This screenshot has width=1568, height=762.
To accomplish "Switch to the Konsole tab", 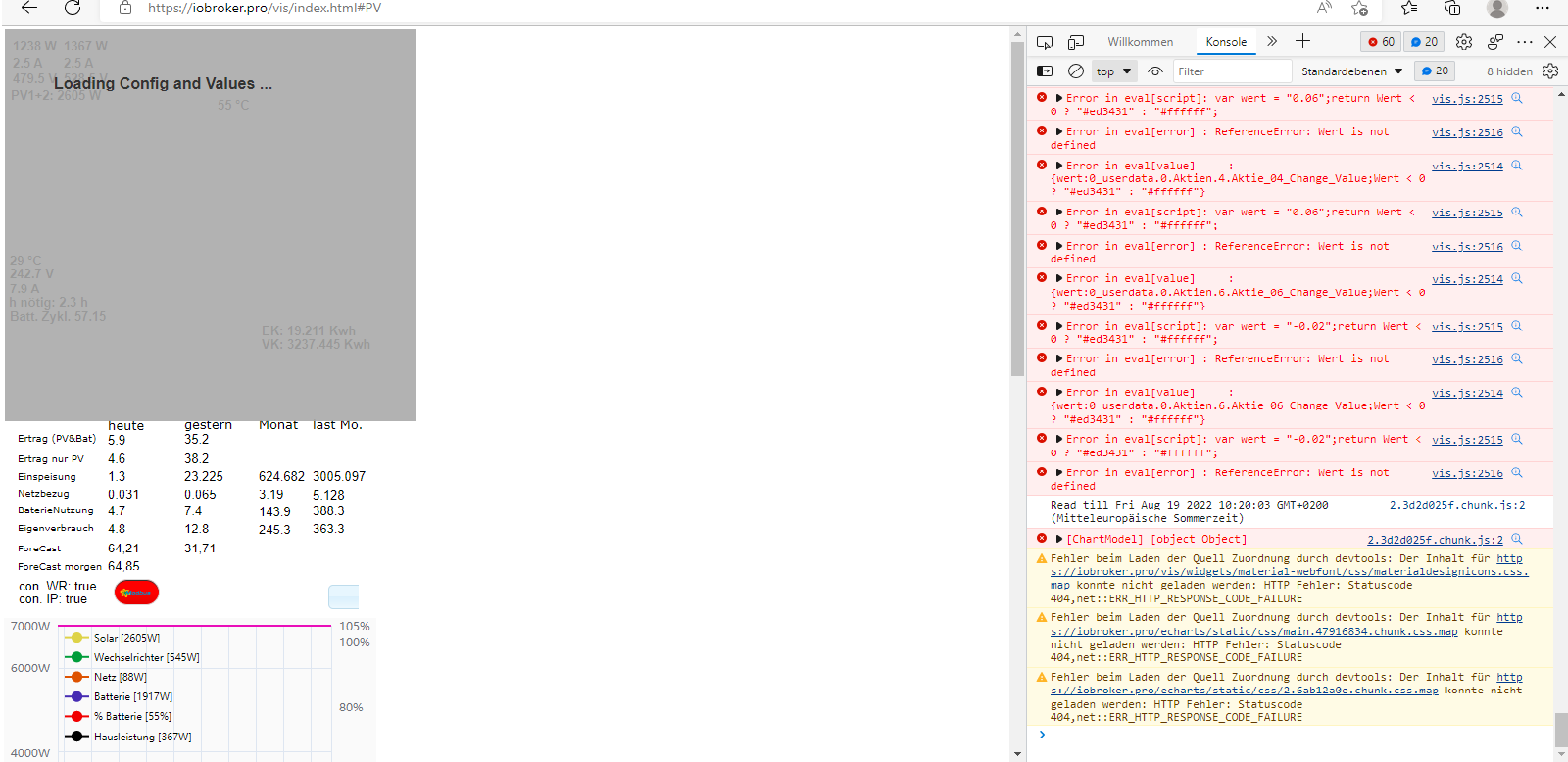I will (x=1226, y=42).
